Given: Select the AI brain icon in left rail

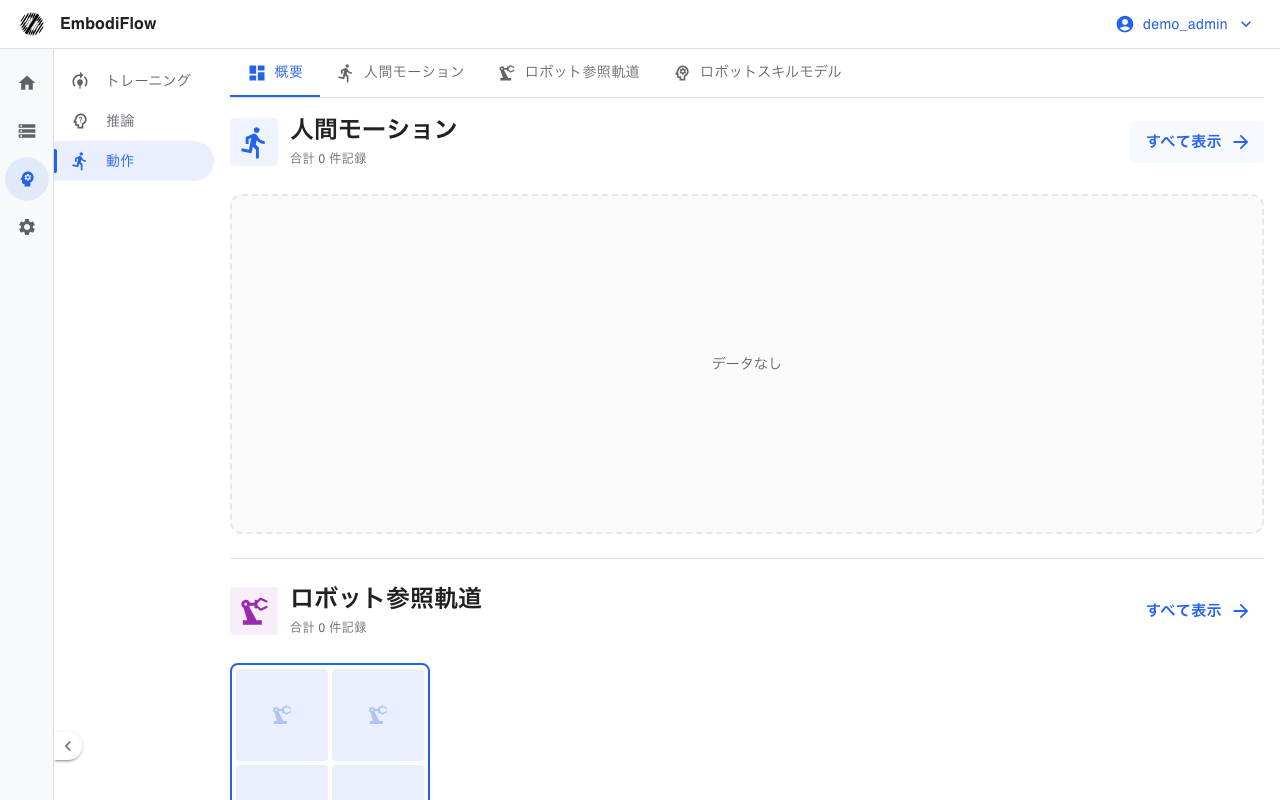Looking at the screenshot, I should tap(27, 179).
